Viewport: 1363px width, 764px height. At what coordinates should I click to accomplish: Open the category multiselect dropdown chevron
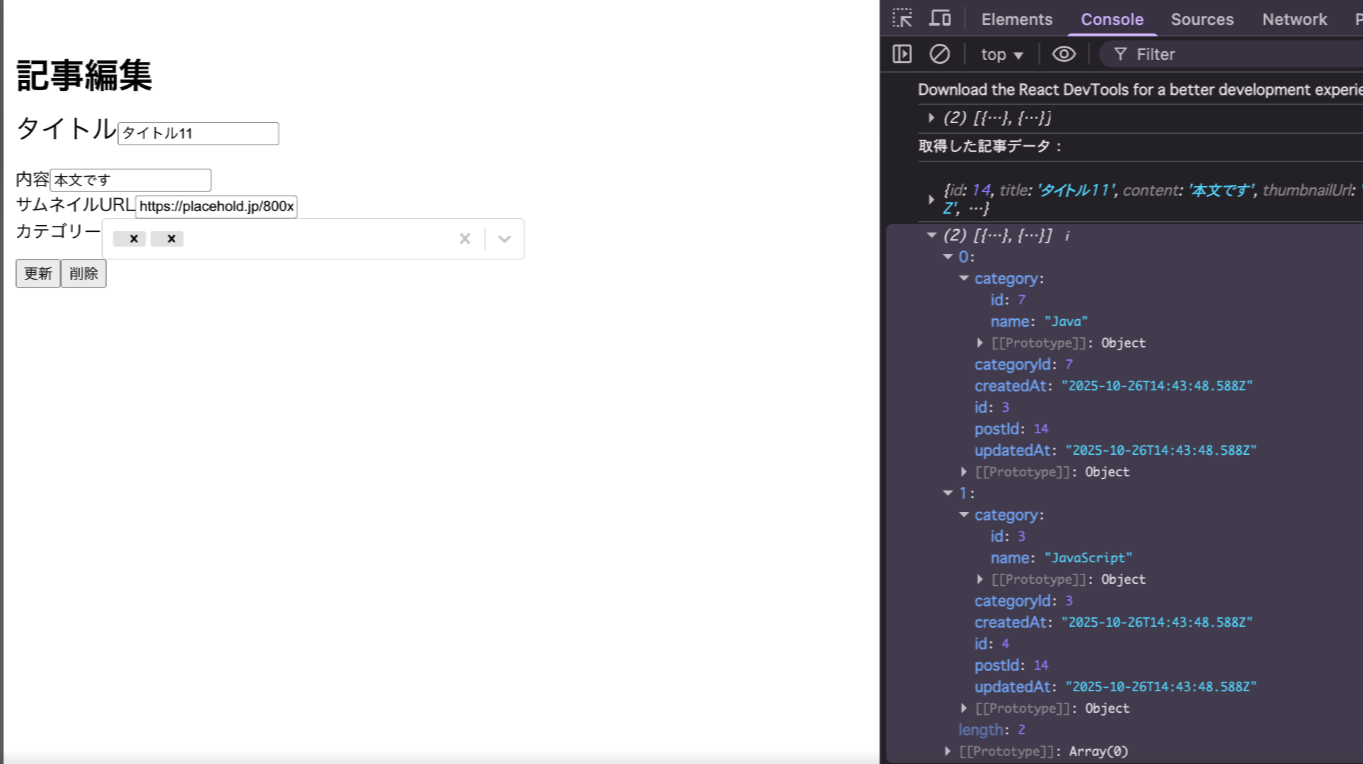504,238
